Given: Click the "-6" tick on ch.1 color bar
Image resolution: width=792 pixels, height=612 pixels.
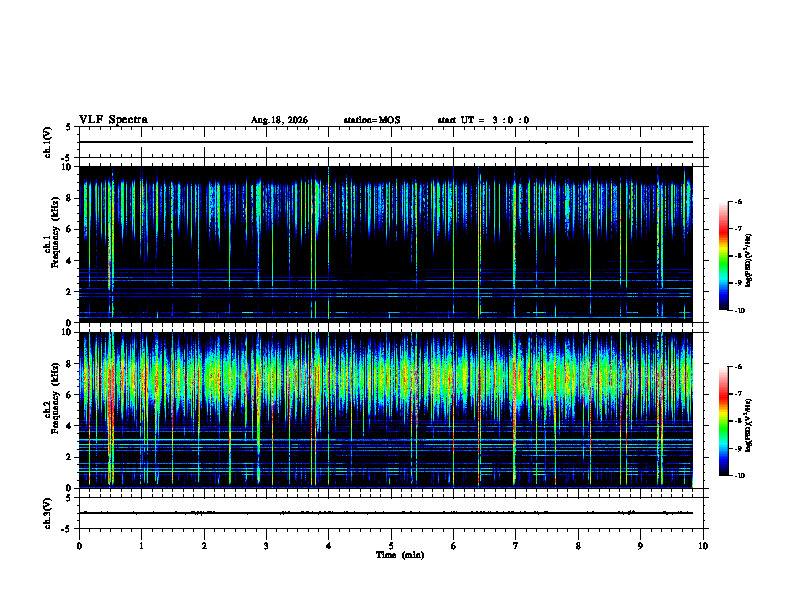Looking at the screenshot, I should 738,201.
